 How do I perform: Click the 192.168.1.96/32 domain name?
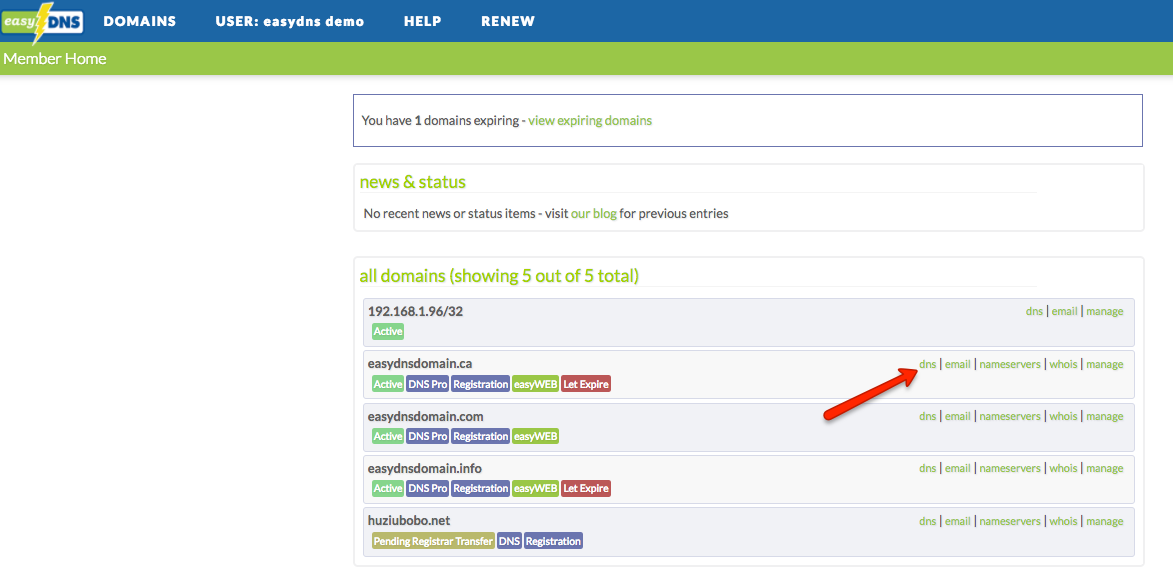point(415,311)
